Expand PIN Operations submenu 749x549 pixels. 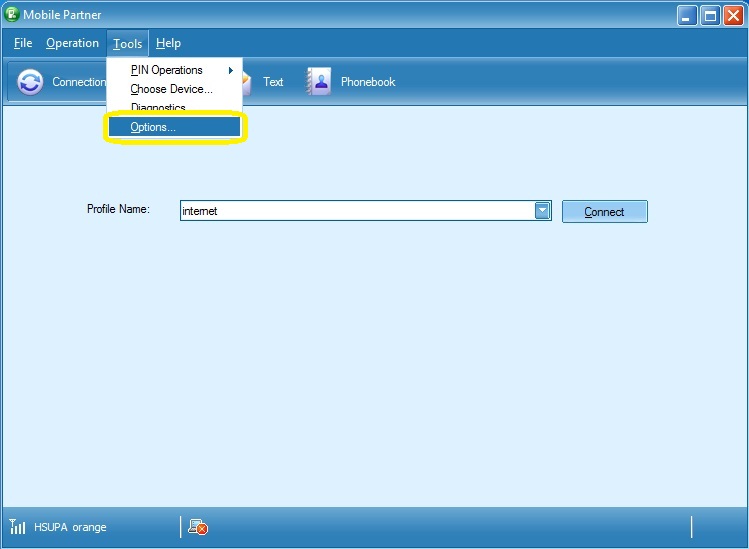(175, 70)
